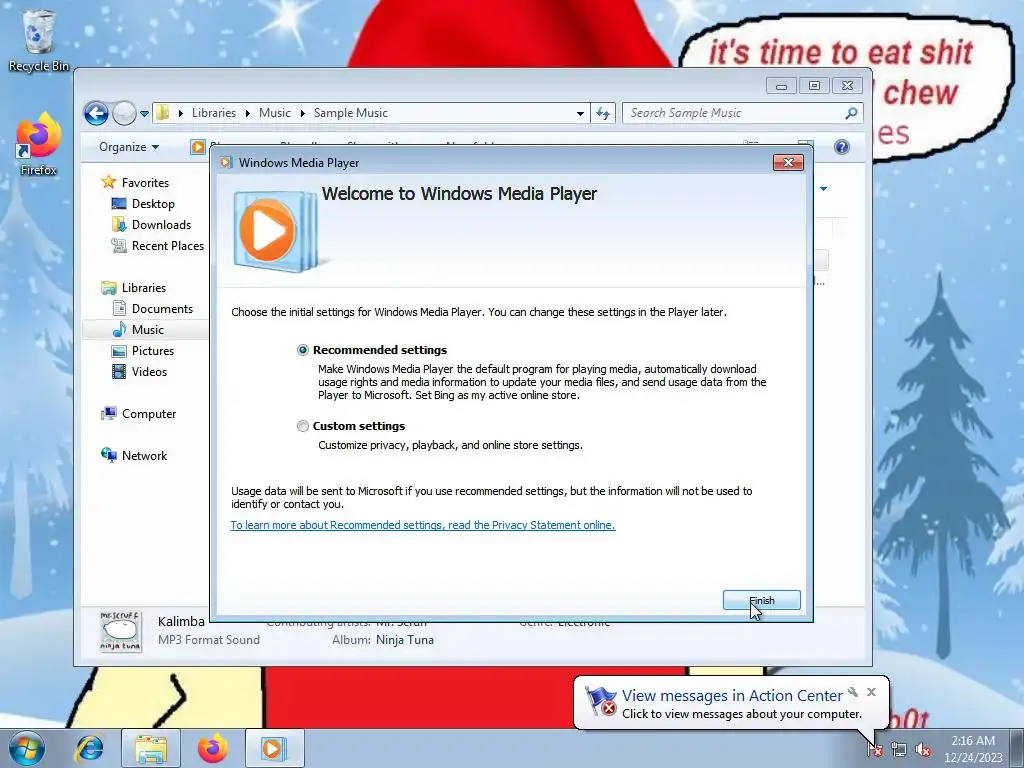Close the Action Center notification balloon
Image resolution: width=1024 pixels, height=768 pixels.
tap(871, 692)
